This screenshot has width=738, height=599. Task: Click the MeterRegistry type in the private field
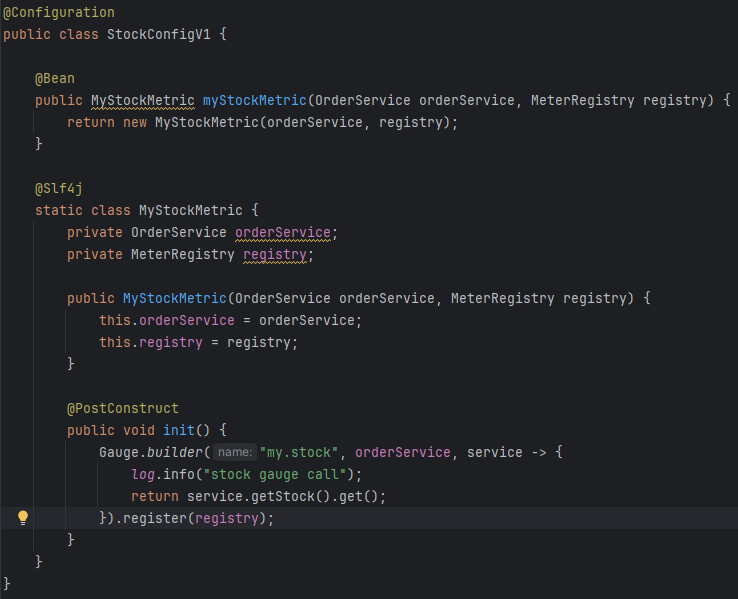pos(183,255)
